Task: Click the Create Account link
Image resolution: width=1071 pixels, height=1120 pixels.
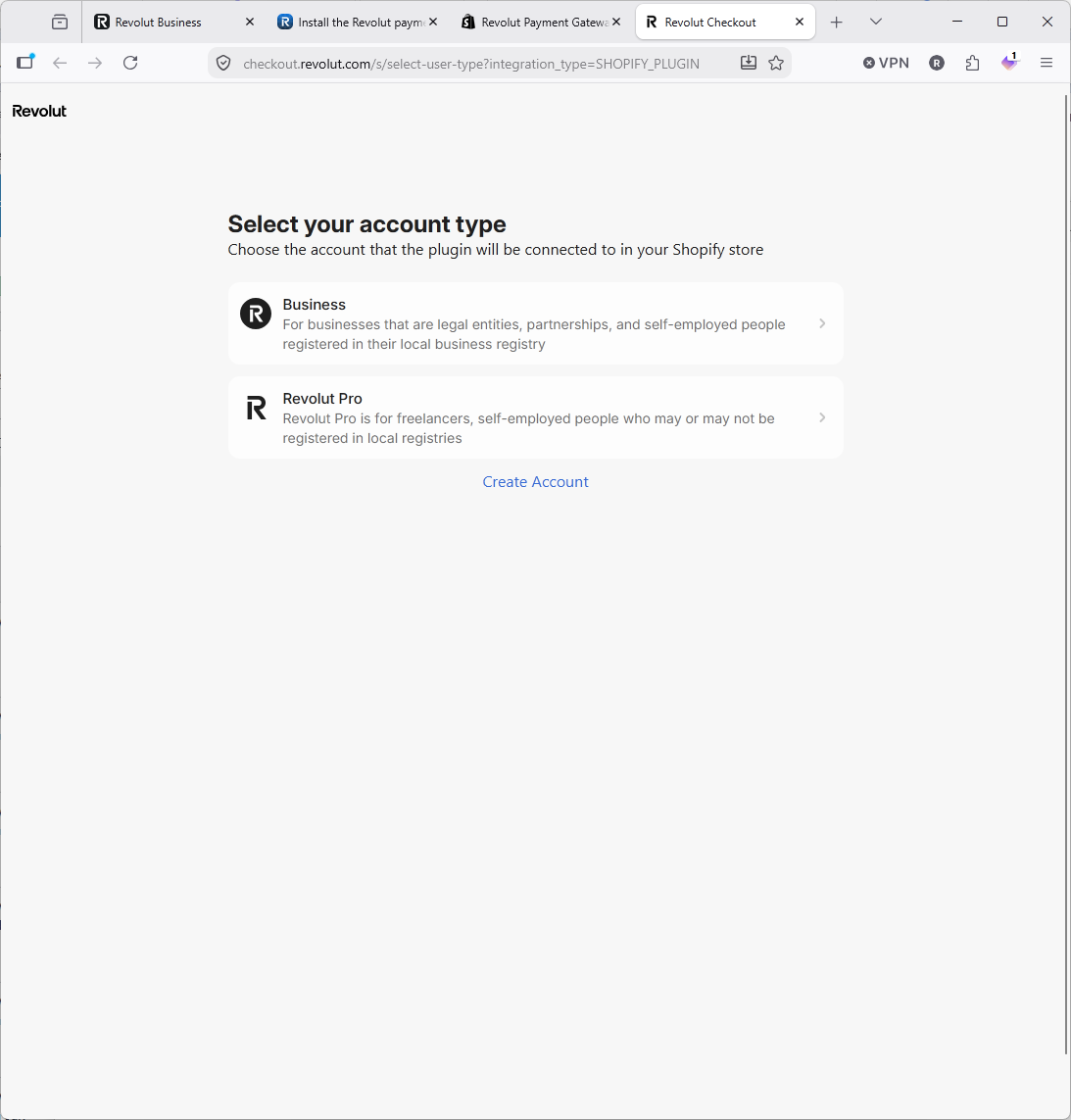Action: (x=535, y=482)
